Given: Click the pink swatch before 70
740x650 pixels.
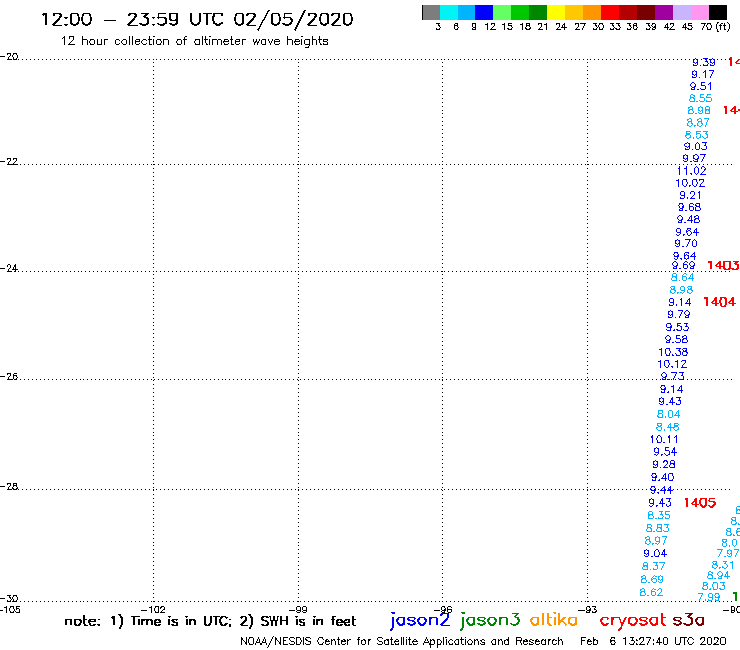Looking at the screenshot, I should pyautogui.click(x=699, y=13).
